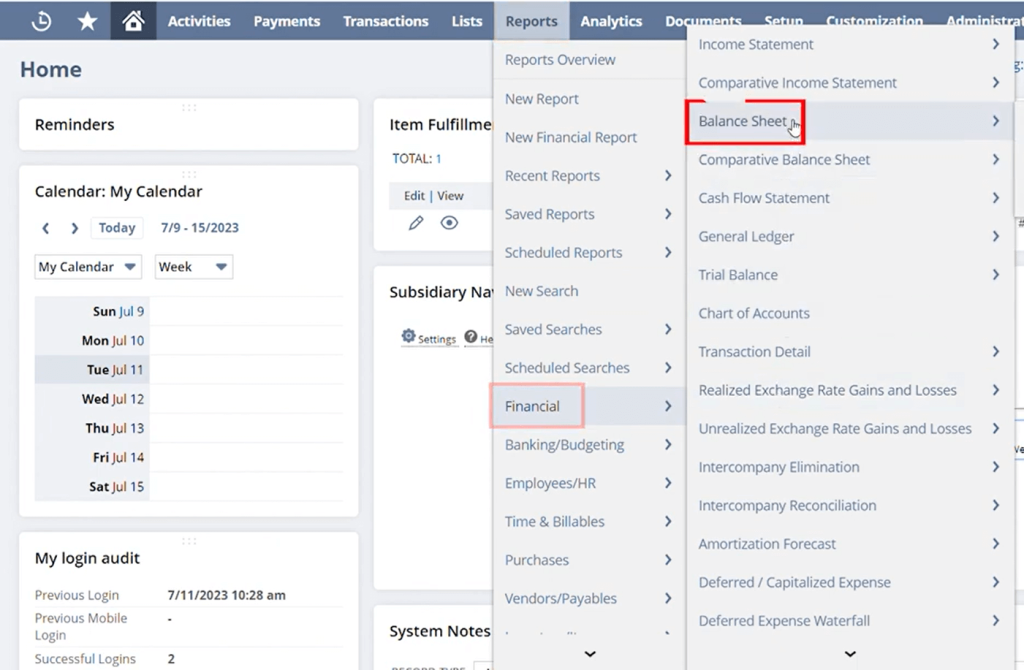
Task: Click the Item Fulfillment TOTAL count 1
Action: 439,159
